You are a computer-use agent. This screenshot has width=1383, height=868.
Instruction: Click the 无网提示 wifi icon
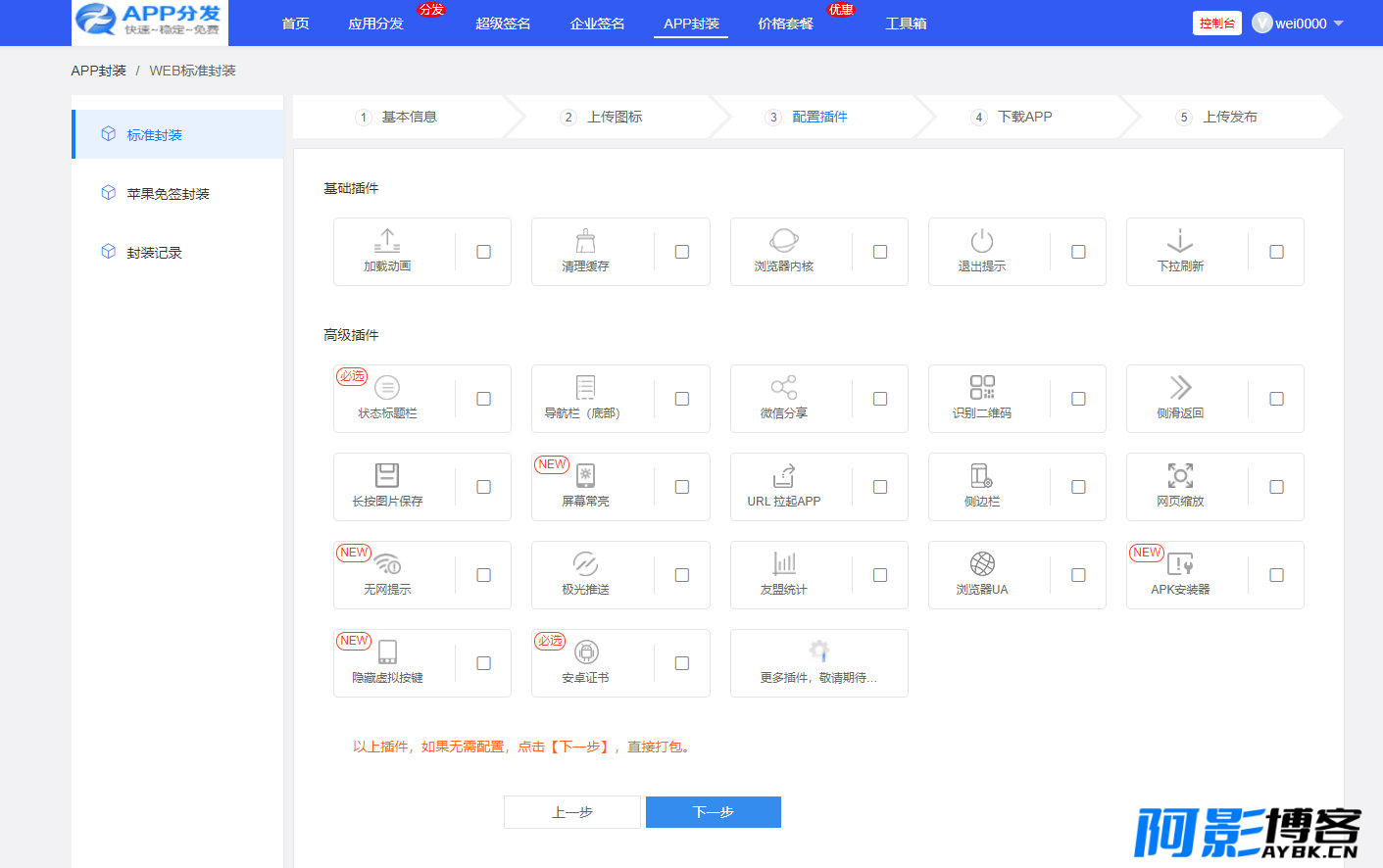[x=387, y=564]
